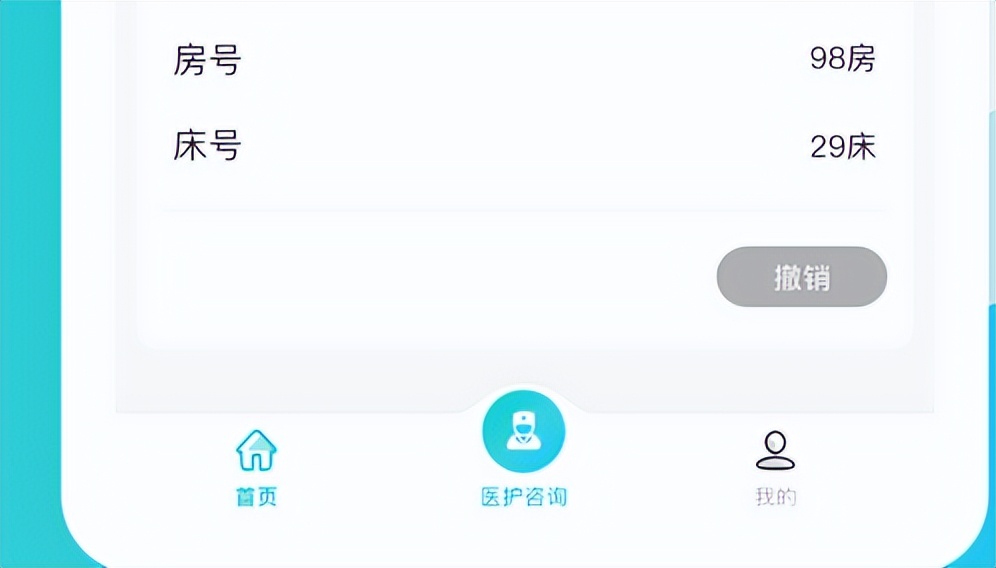
Task: Go to the 我的 tab label
Action: (x=775, y=497)
